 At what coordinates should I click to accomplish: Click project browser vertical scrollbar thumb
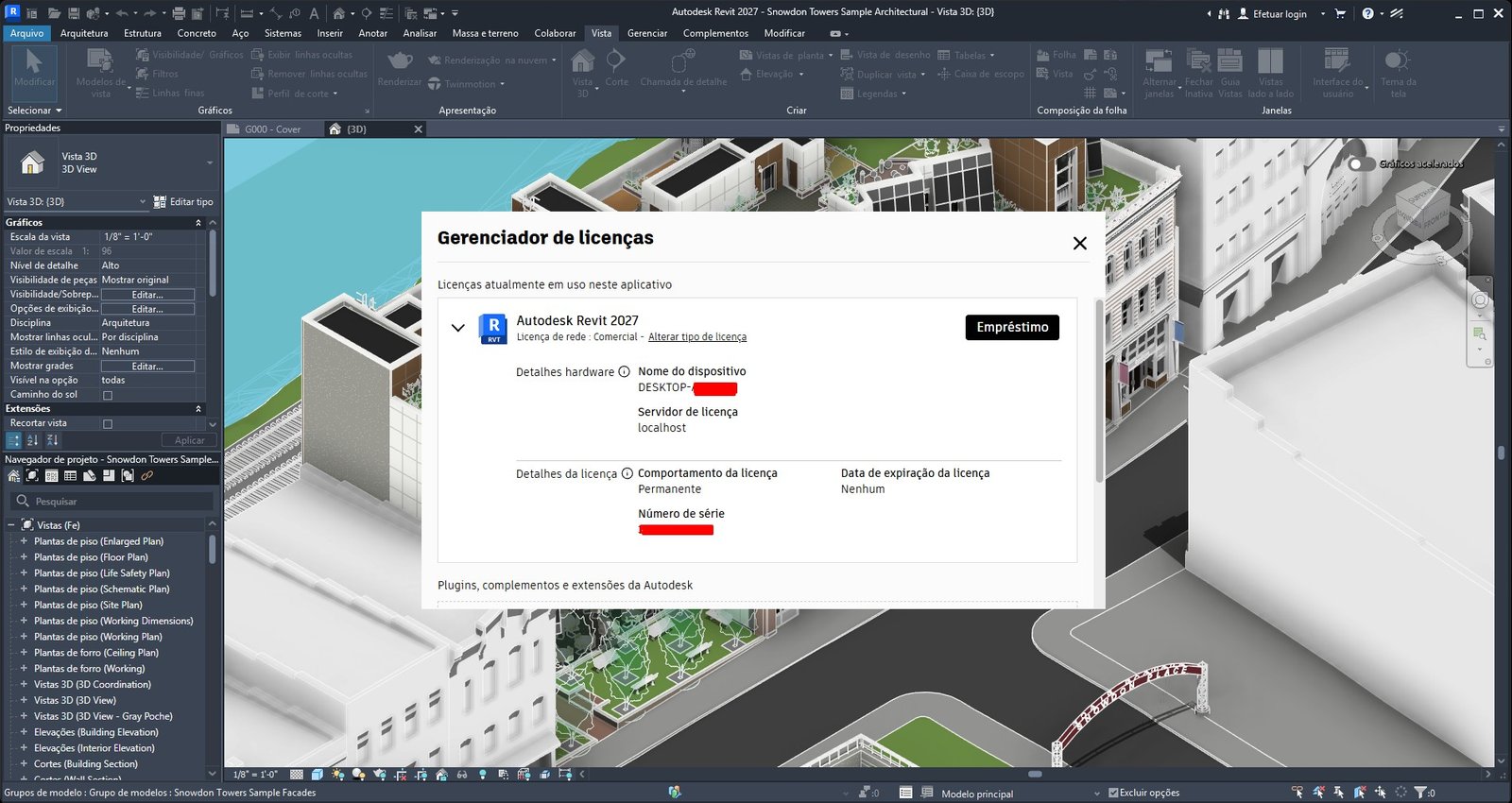pyautogui.click(x=212, y=550)
